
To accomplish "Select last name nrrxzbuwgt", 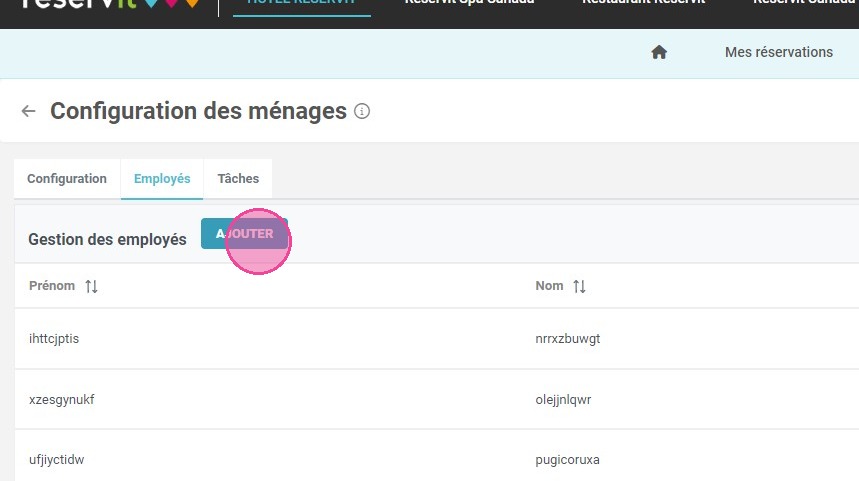I will pyautogui.click(x=568, y=339).
